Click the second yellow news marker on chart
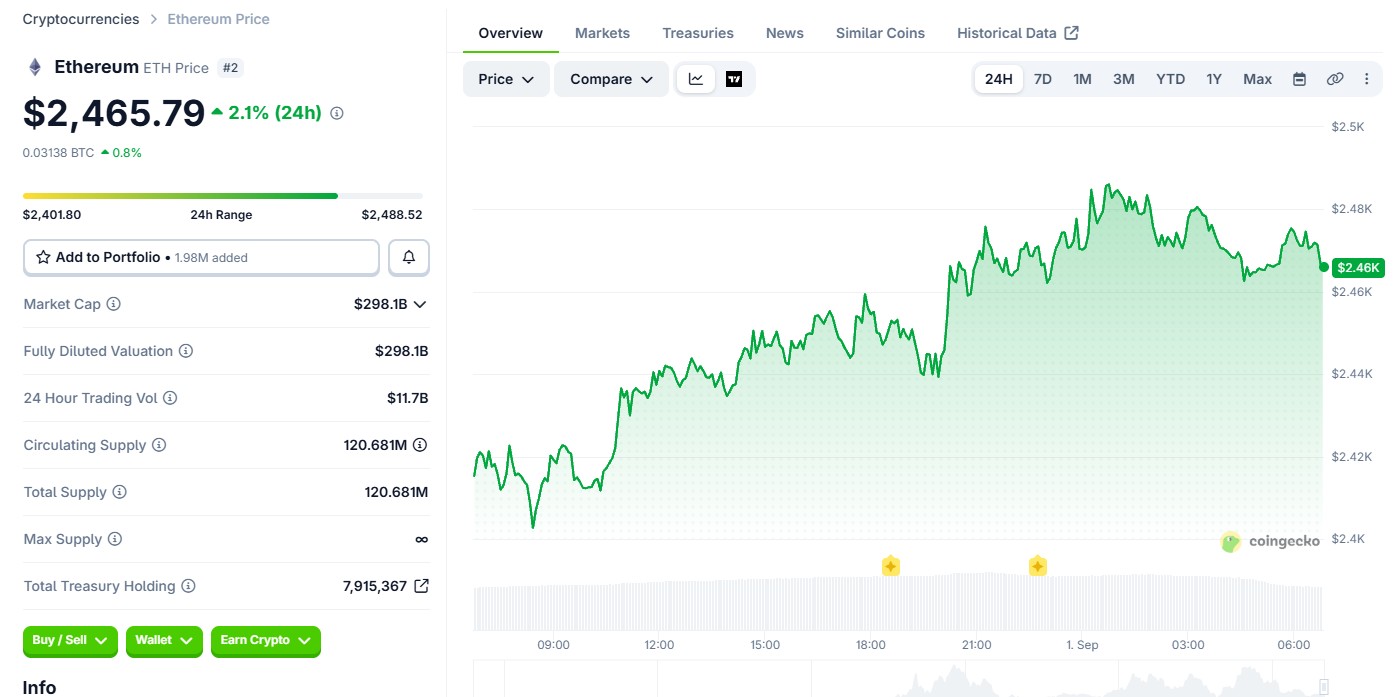The image size is (1395, 697). click(x=1038, y=566)
